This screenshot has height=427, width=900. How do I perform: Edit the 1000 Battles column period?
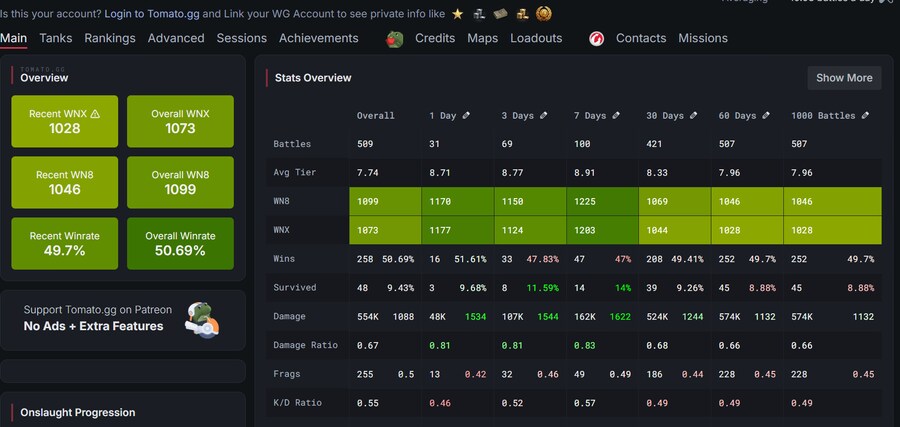866,116
